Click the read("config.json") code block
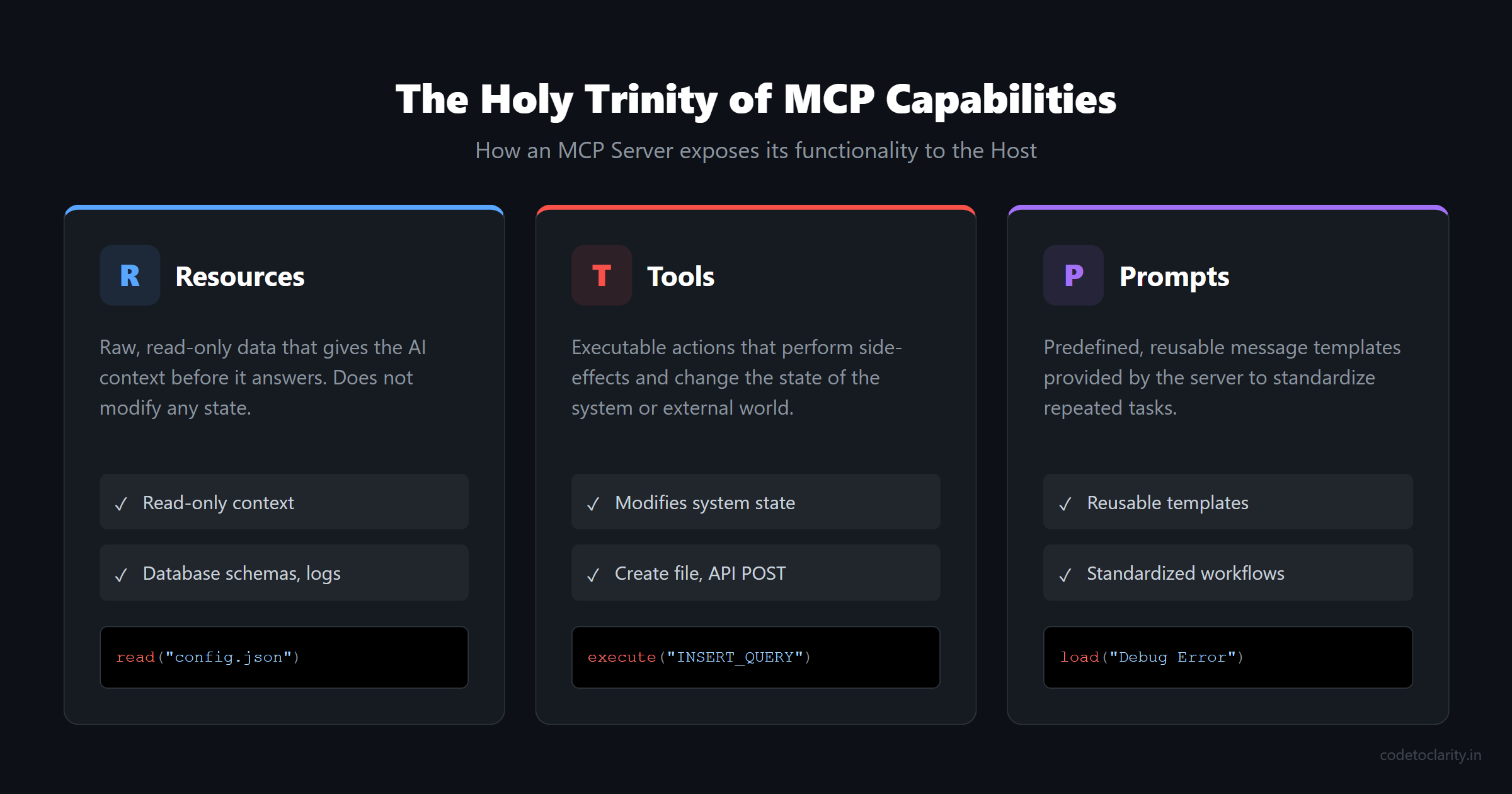Viewport: 1512px width, 794px height. tap(284, 657)
